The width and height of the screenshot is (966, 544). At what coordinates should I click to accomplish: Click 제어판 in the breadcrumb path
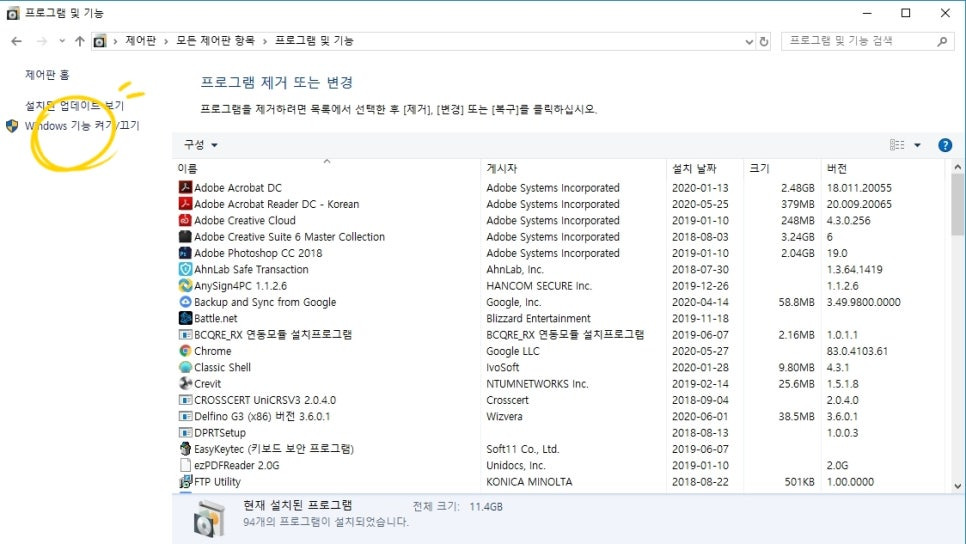(140, 41)
